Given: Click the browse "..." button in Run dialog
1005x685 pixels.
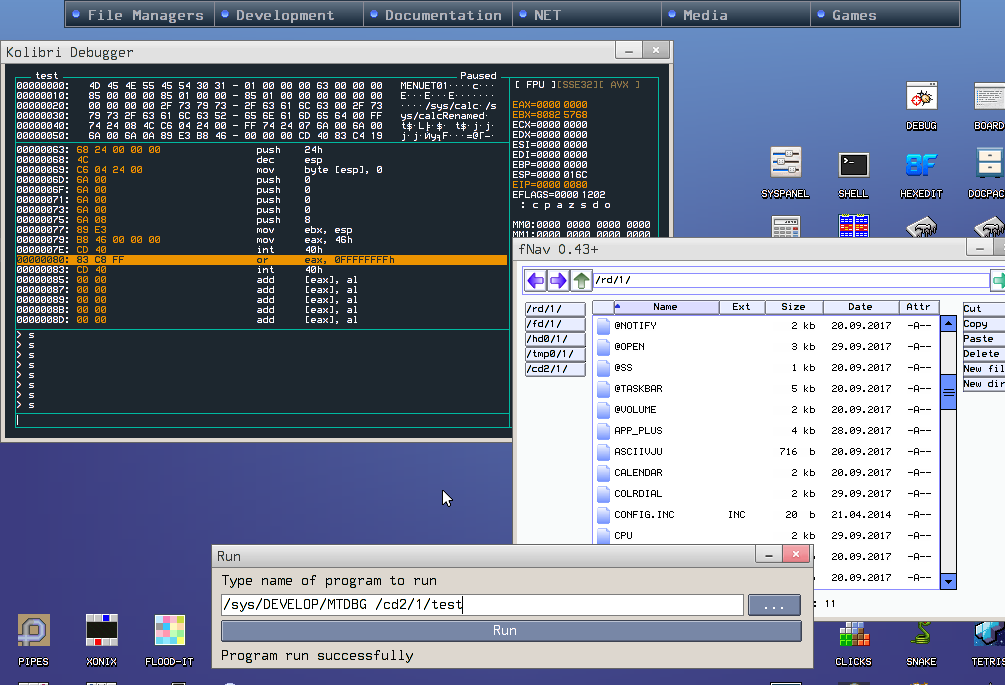Looking at the screenshot, I should coord(774,605).
